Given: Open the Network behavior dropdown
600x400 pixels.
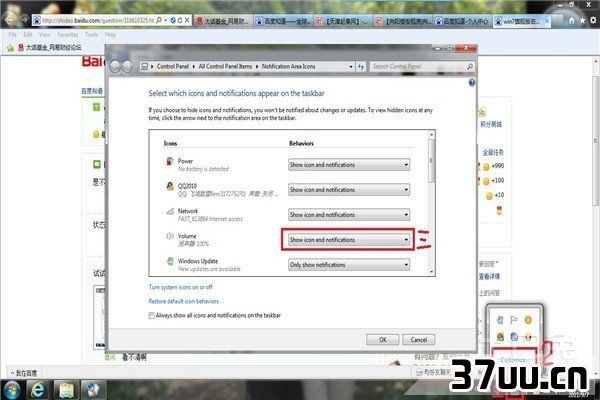Looking at the screenshot, I should 349,214.
